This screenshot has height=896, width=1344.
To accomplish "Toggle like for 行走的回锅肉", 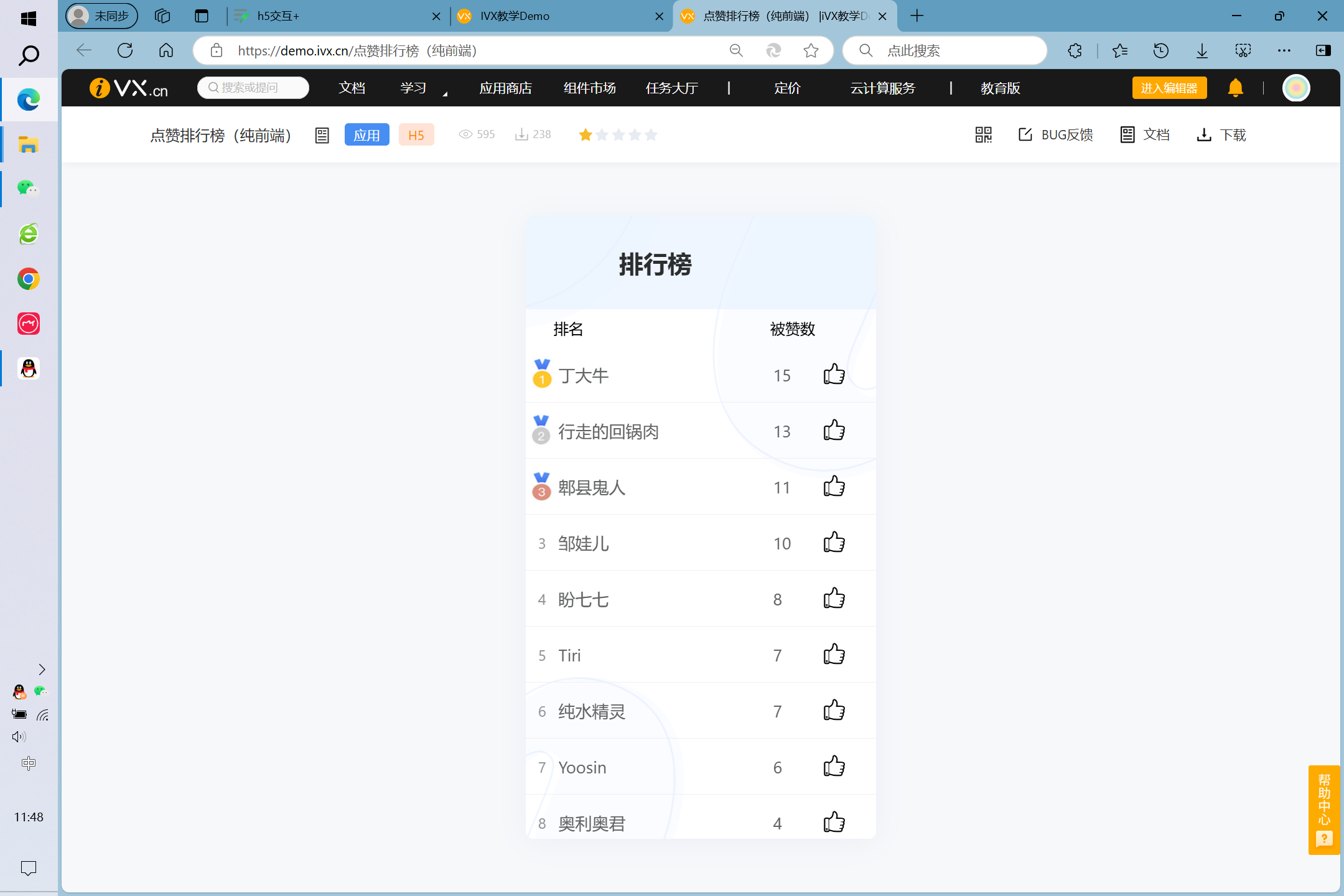I will [834, 431].
